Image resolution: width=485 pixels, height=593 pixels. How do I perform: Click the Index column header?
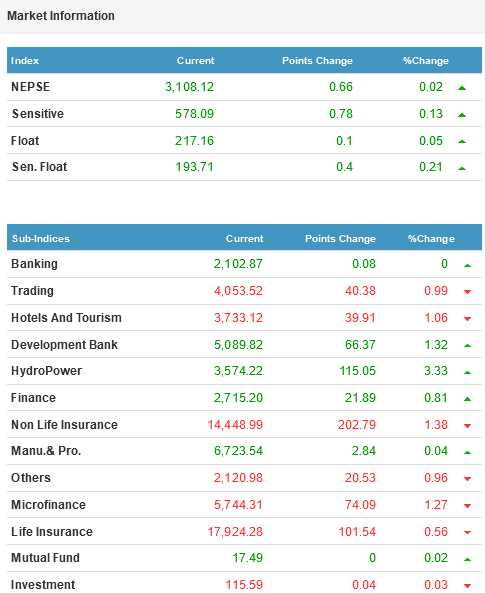click(x=25, y=61)
